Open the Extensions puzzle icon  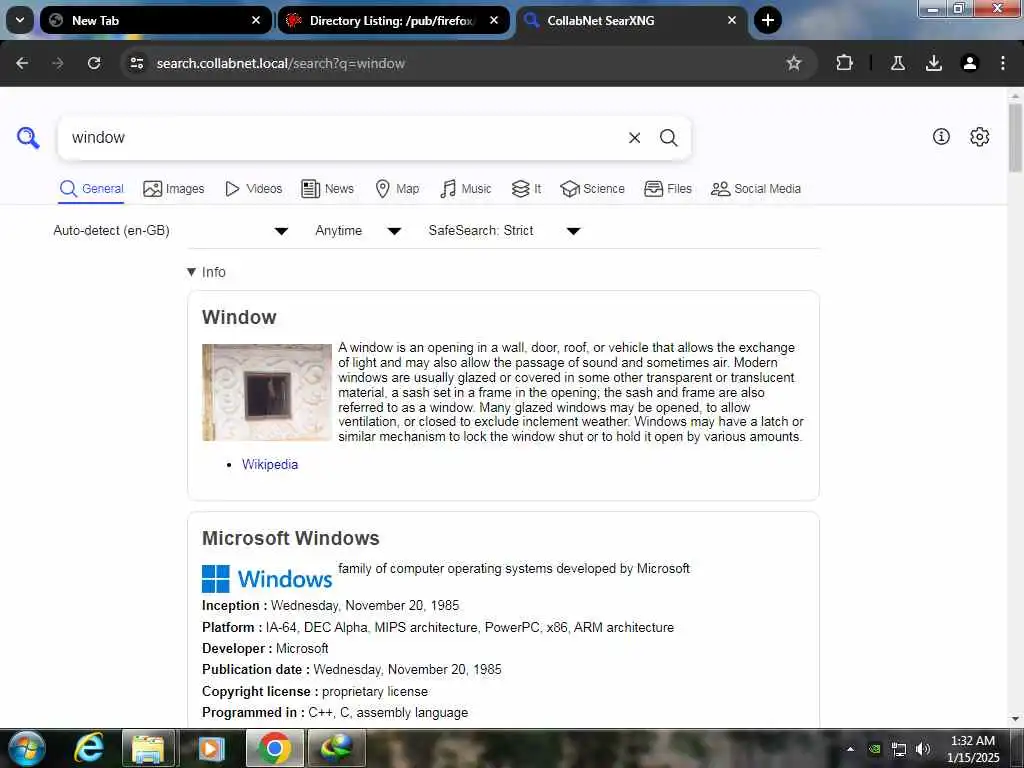(844, 63)
